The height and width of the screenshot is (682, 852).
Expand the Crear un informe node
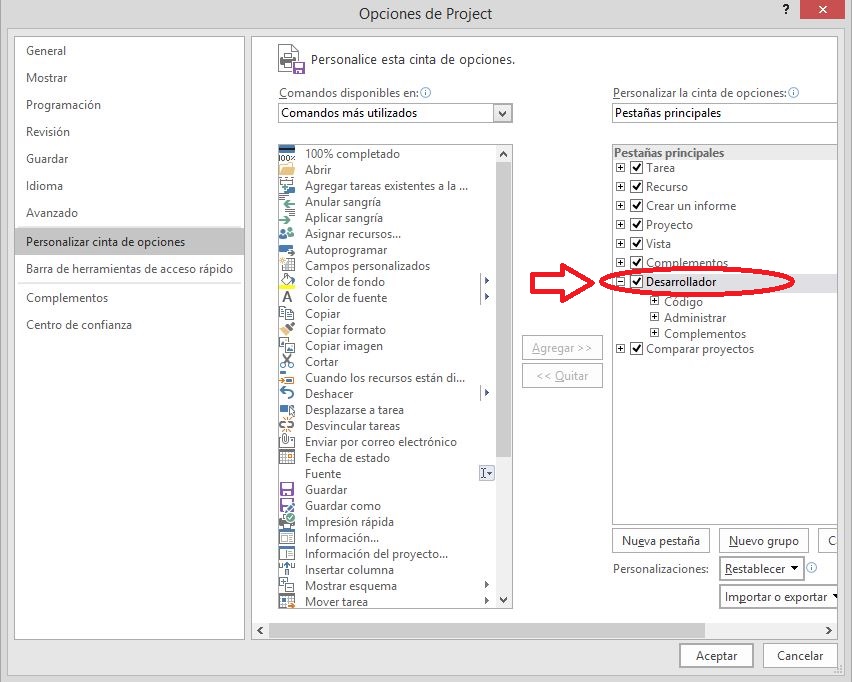click(621, 206)
